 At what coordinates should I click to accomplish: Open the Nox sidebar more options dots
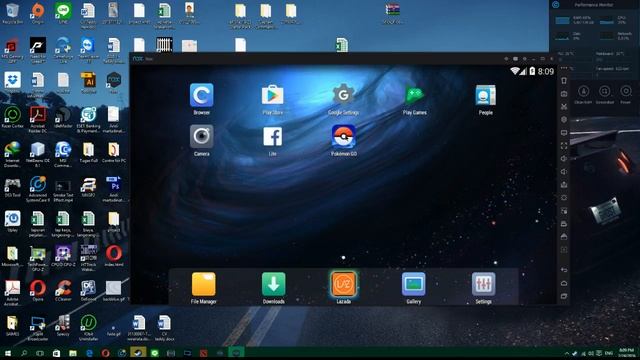point(564,68)
